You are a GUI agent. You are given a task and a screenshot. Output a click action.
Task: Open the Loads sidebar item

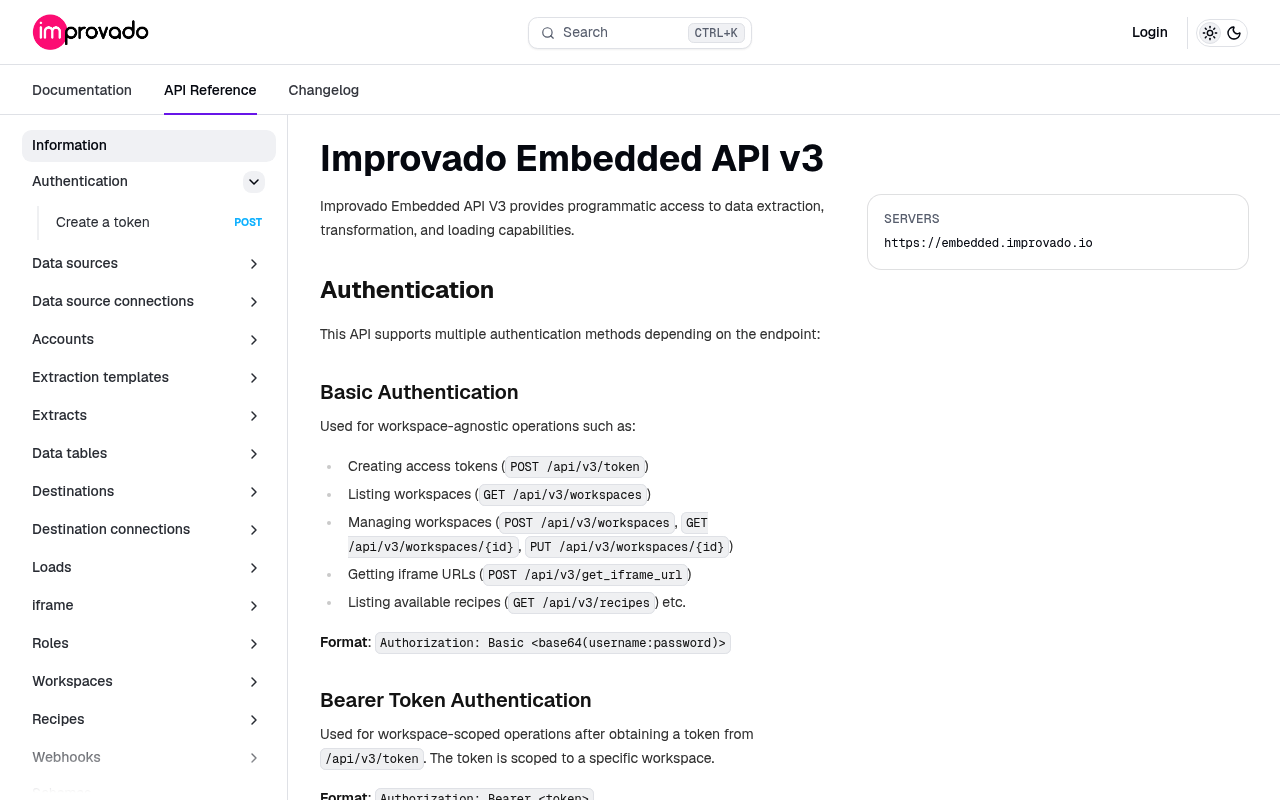pos(52,567)
